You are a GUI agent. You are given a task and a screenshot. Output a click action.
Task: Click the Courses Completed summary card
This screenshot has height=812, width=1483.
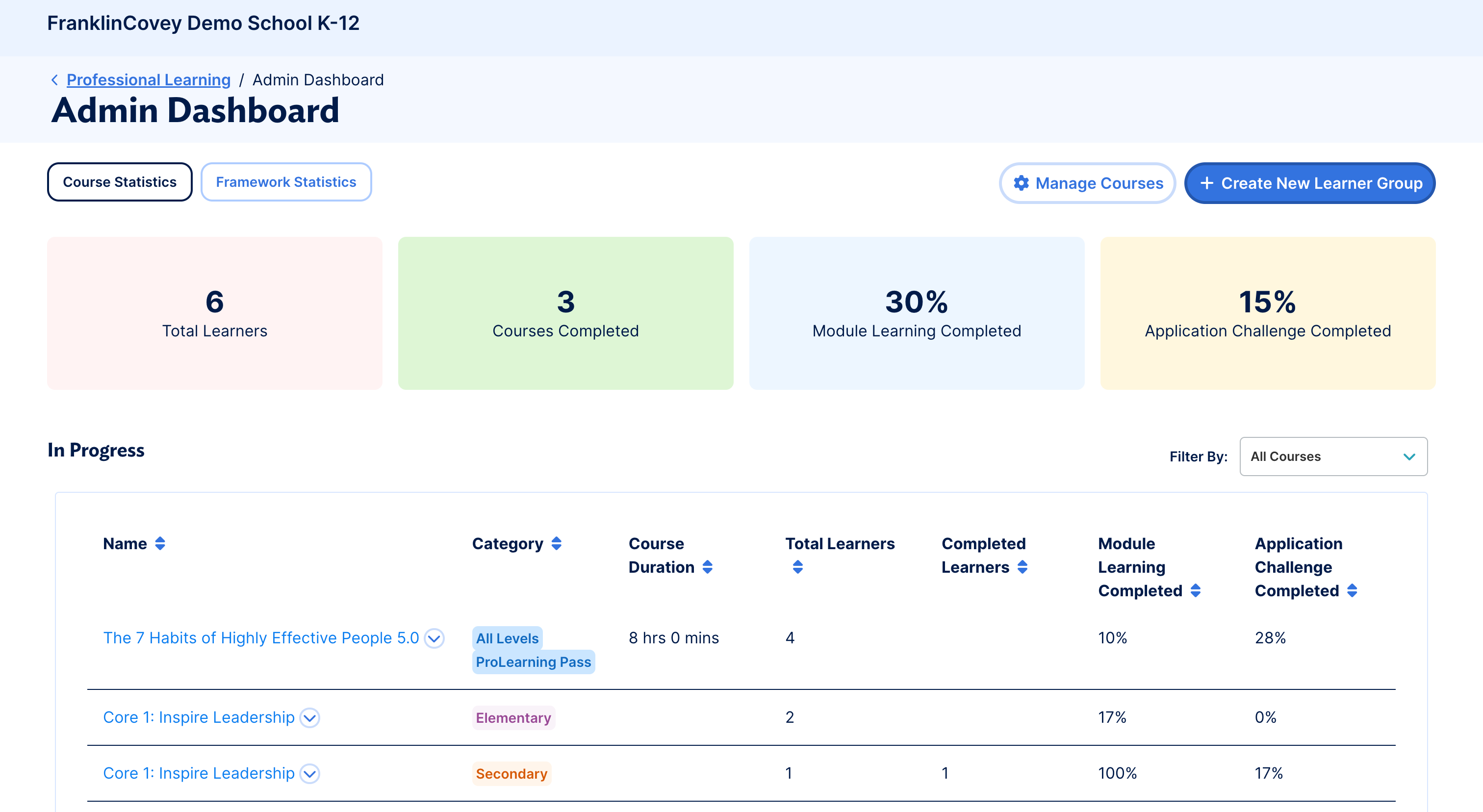pos(566,313)
